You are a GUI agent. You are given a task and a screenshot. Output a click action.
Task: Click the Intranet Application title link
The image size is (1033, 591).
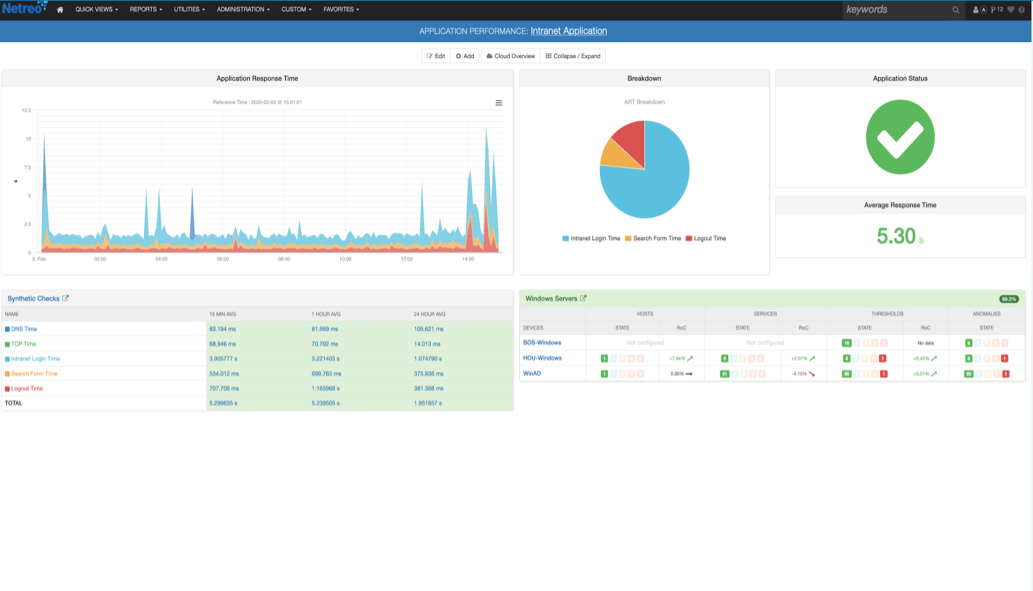pos(568,31)
